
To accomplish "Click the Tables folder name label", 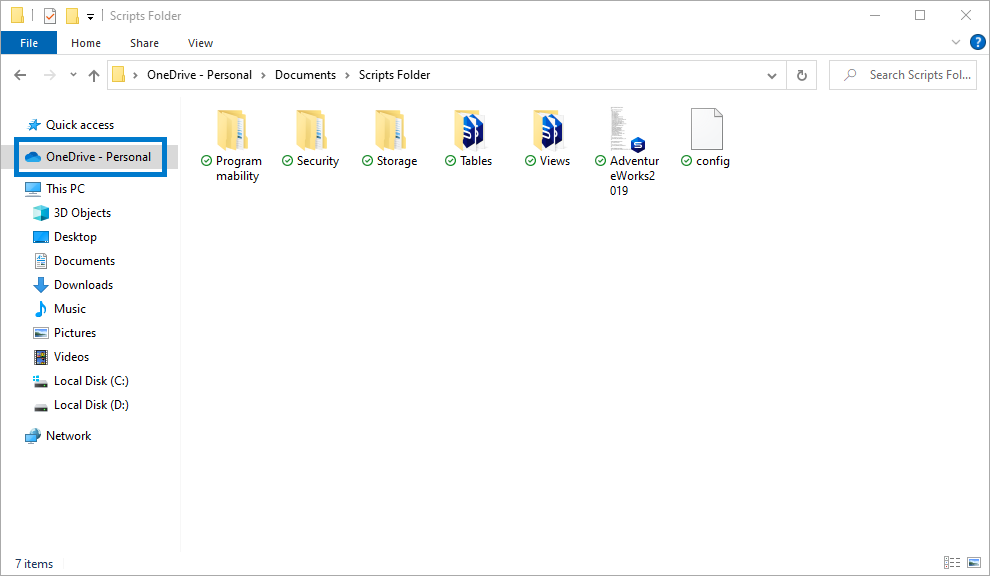I will click(x=475, y=161).
